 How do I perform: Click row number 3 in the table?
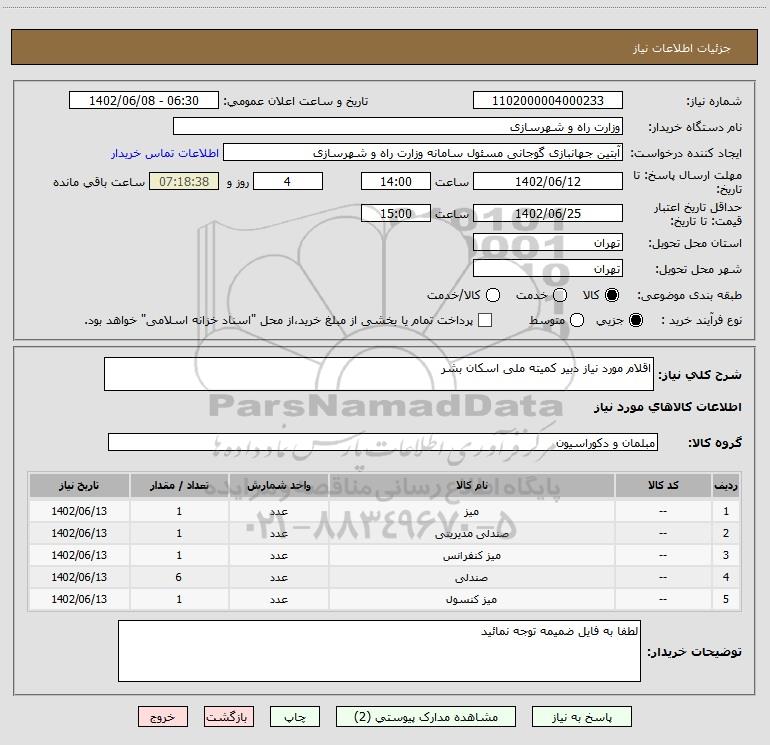[x=726, y=555]
